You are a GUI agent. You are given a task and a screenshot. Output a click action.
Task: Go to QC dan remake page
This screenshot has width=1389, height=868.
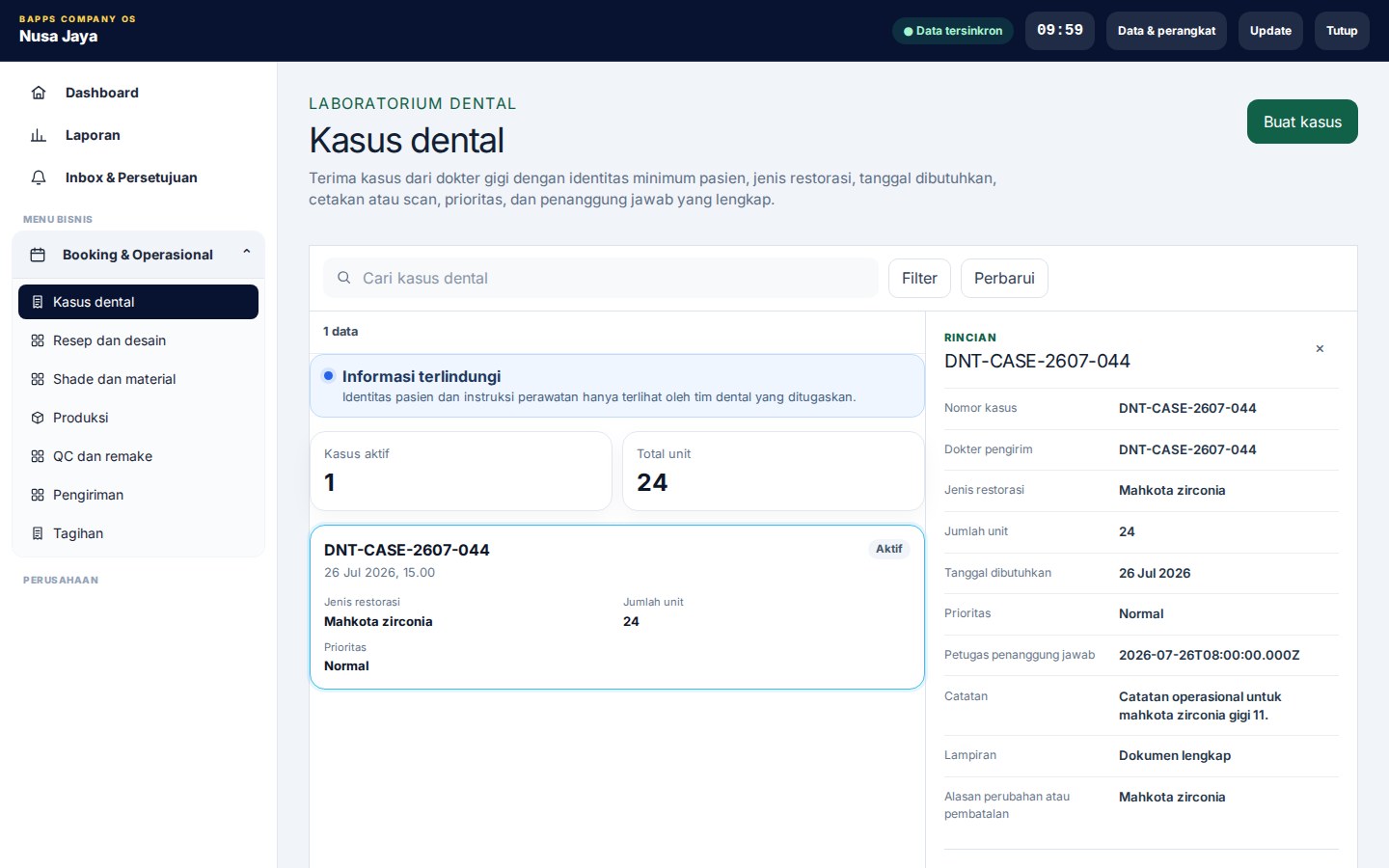pos(138,456)
